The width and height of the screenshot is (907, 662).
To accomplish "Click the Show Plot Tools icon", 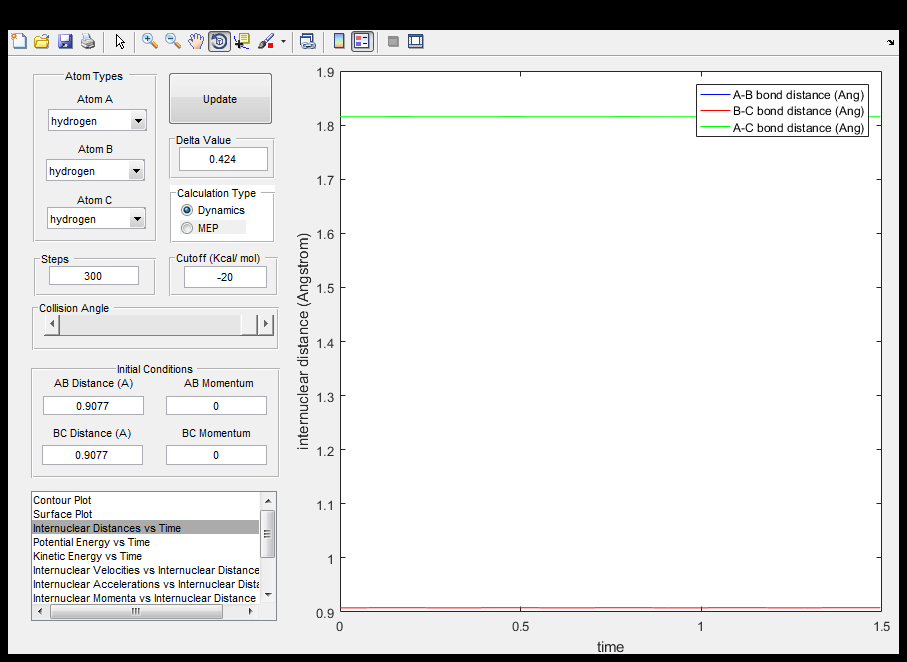I will (415, 41).
